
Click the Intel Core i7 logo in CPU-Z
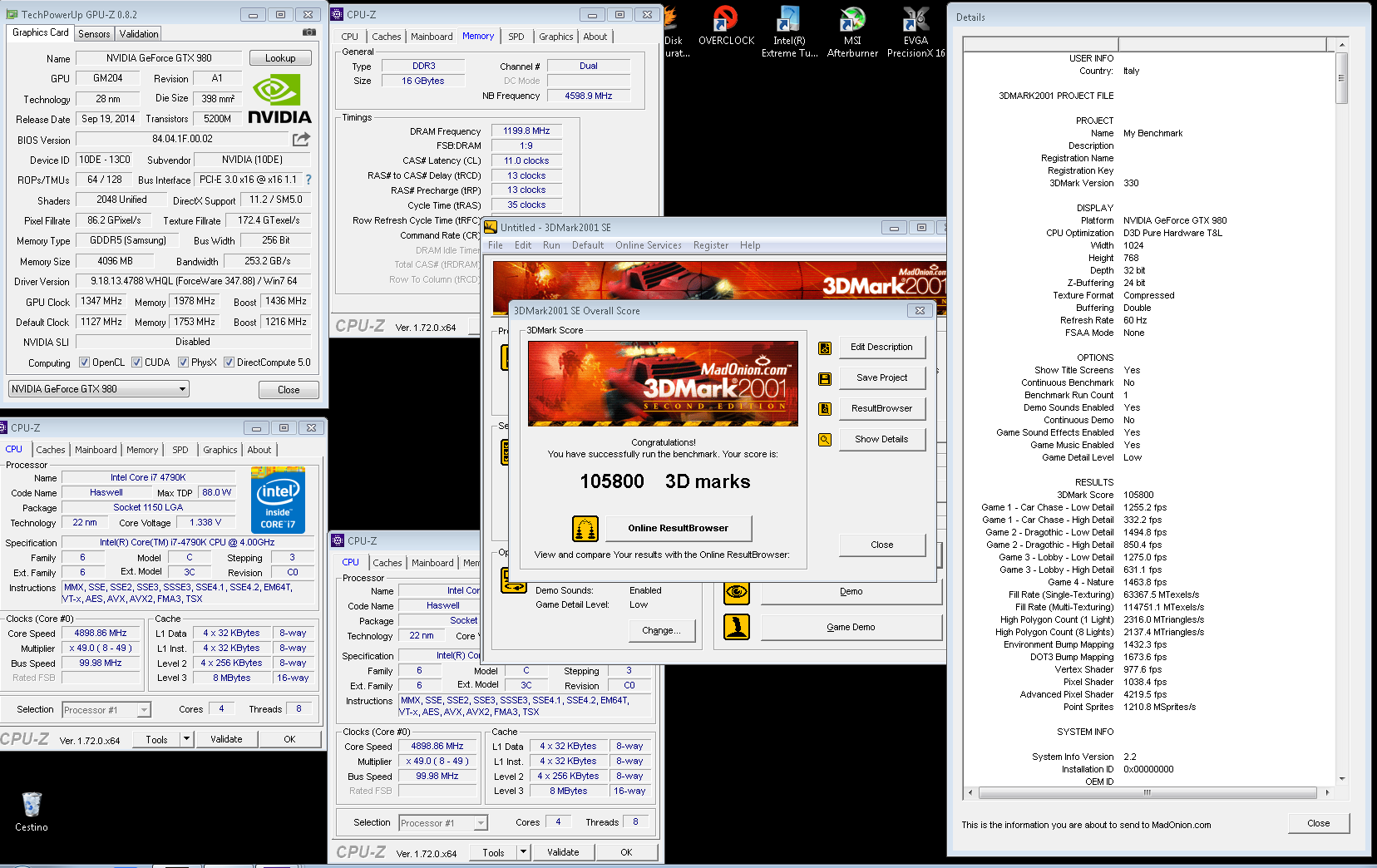pos(278,499)
